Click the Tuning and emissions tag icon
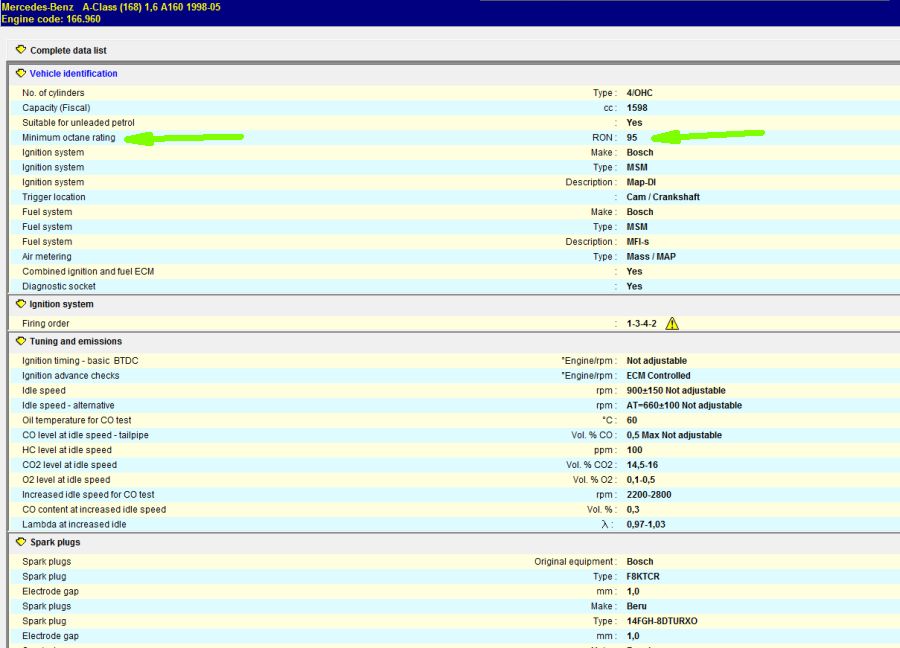 pyautogui.click(x=21, y=341)
